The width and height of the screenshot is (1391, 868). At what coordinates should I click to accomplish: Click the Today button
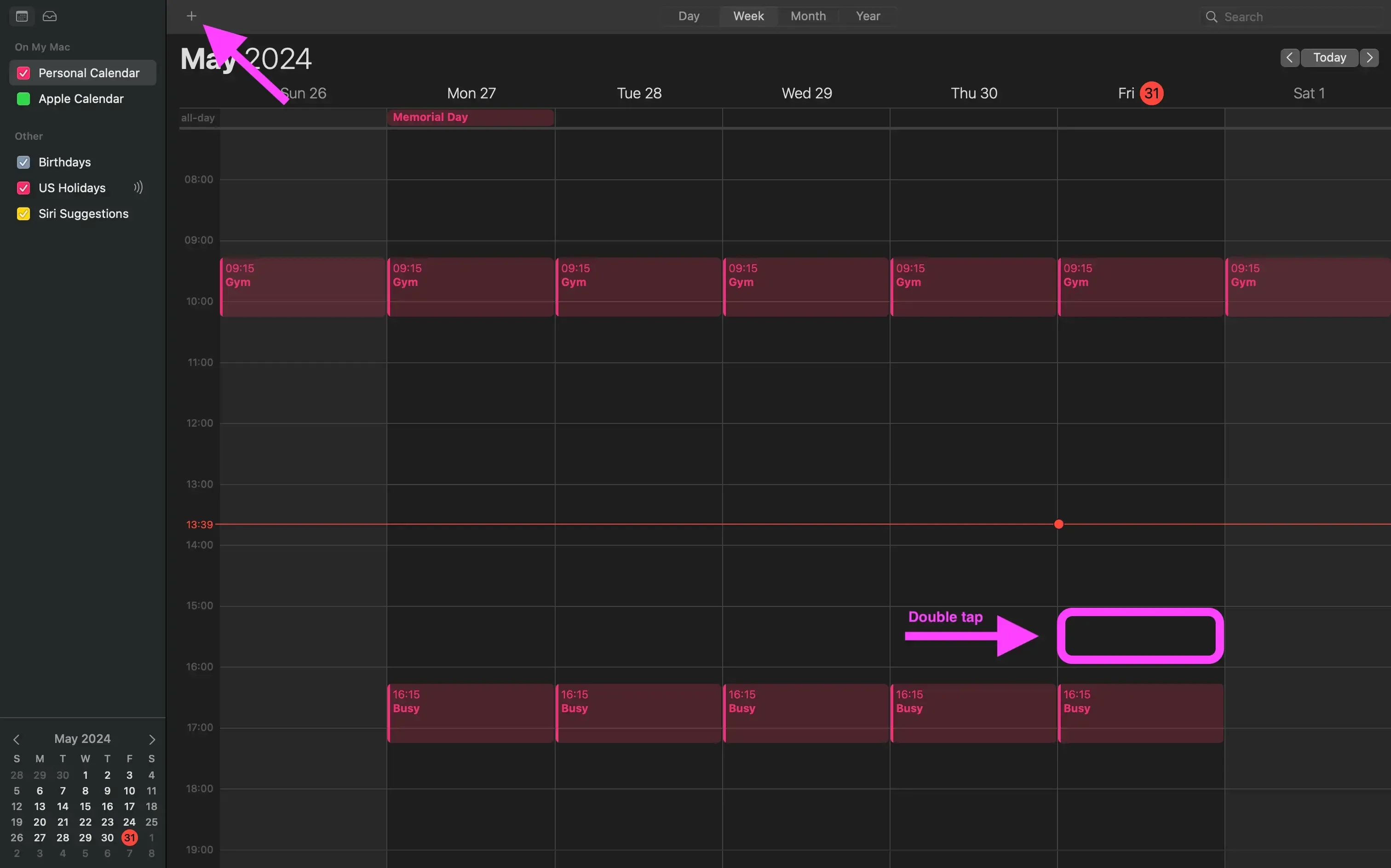pyautogui.click(x=1329, y=57)
